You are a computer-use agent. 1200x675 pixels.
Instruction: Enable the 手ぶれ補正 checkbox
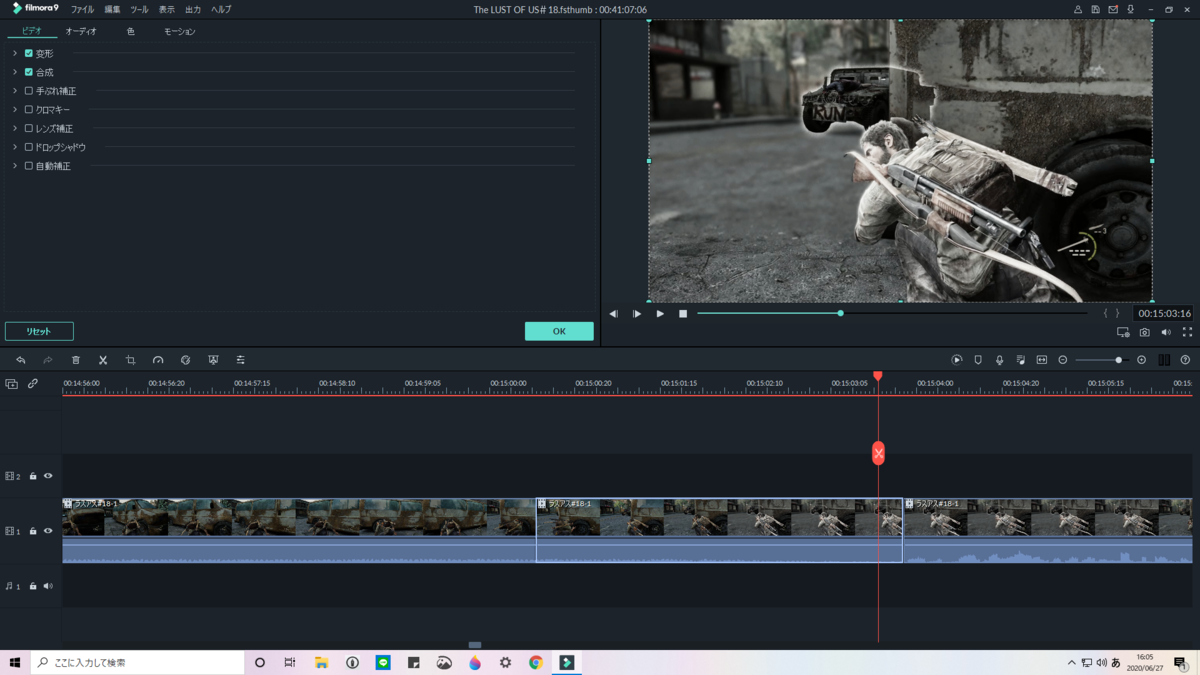pos(29,91)
